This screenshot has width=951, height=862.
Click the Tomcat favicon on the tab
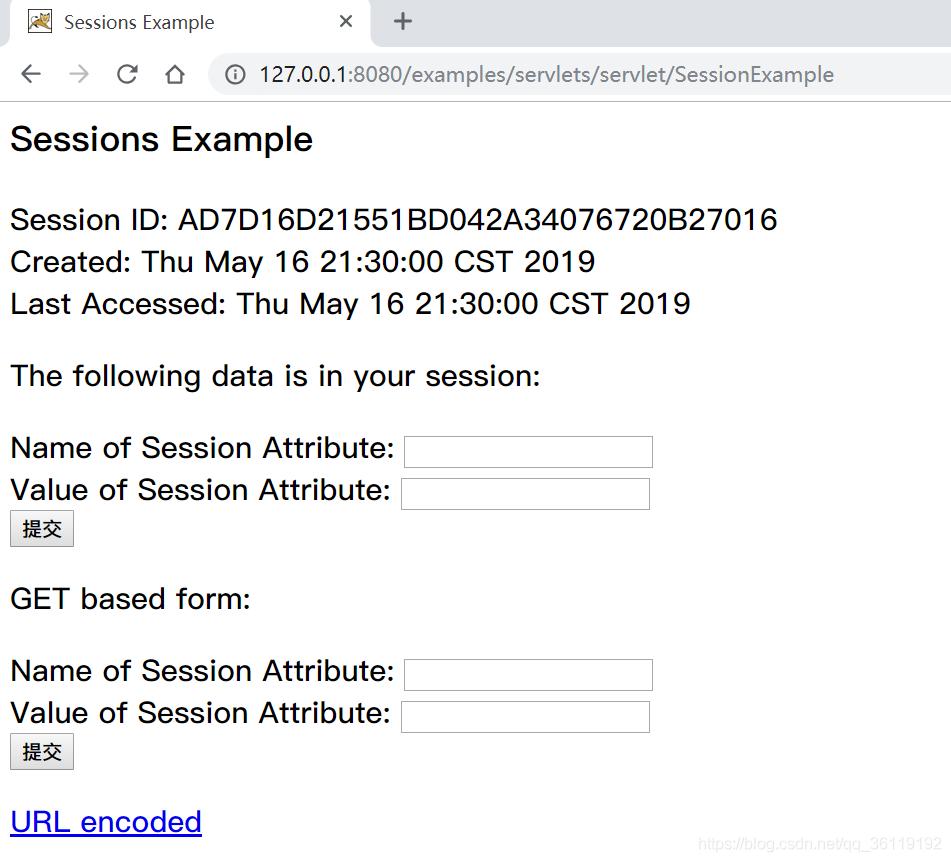[x=39, y=20]
